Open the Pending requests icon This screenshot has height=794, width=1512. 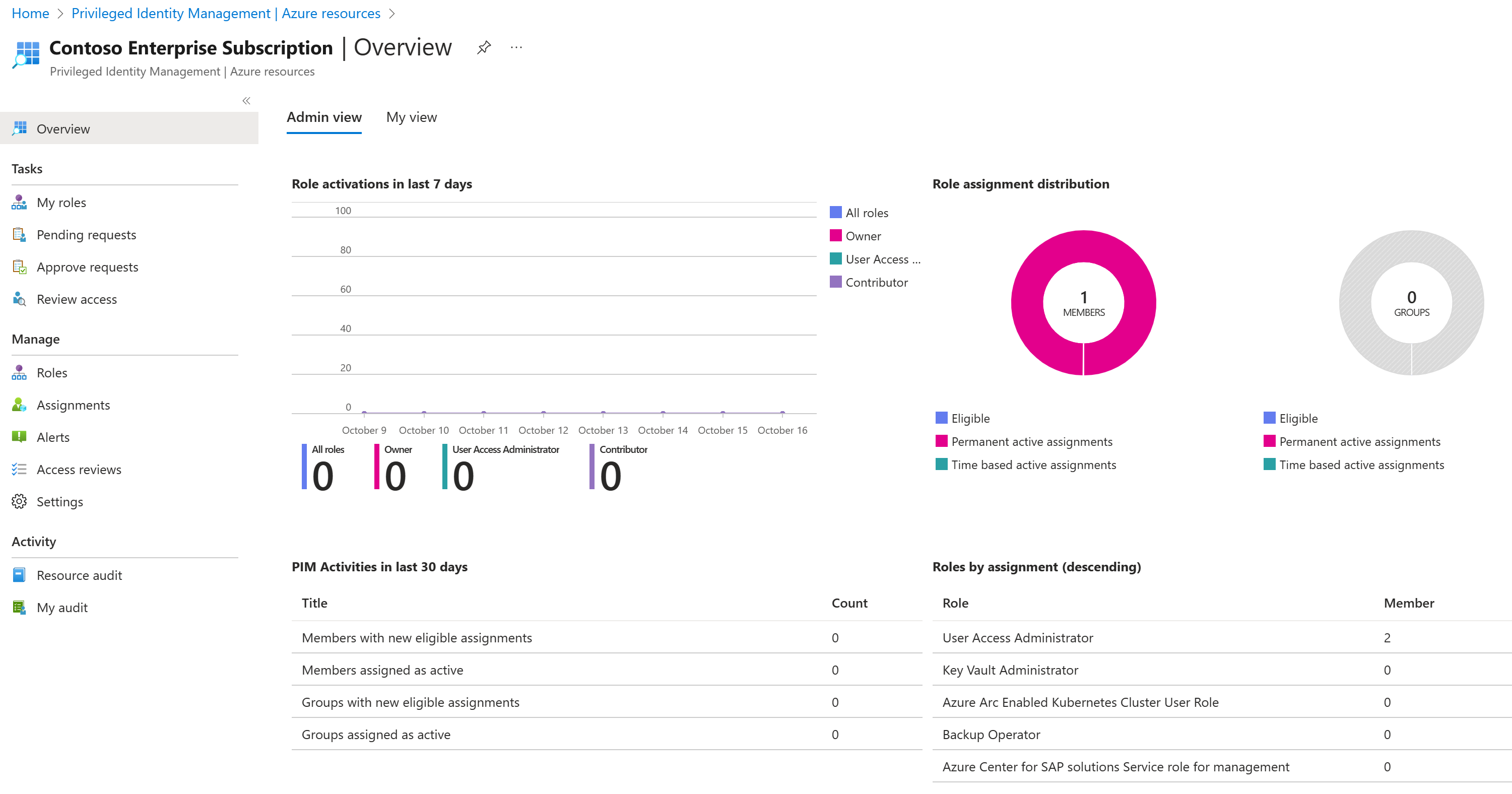point(19,235)
